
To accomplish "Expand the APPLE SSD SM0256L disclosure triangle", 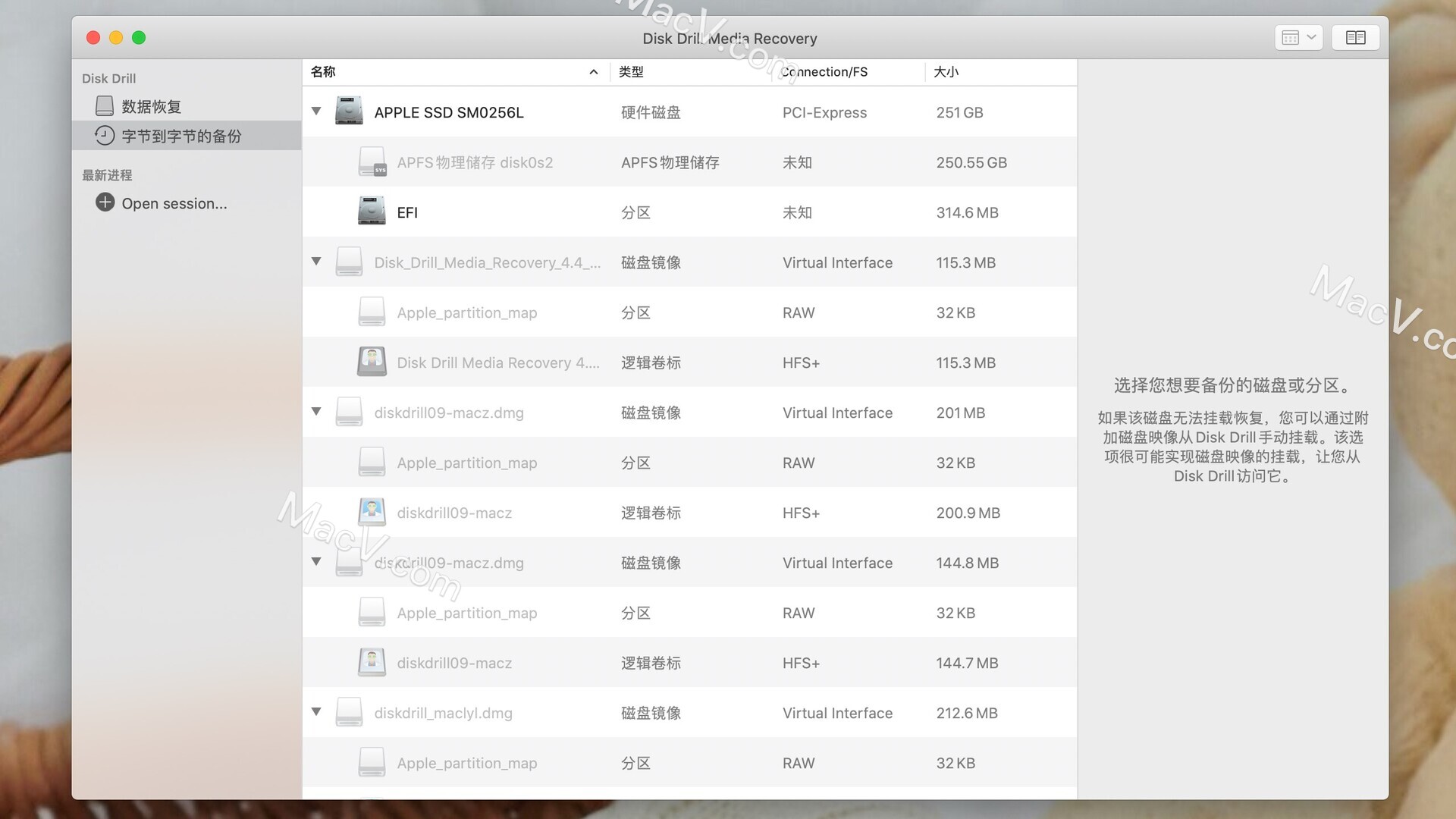I will tap(317, 112).
